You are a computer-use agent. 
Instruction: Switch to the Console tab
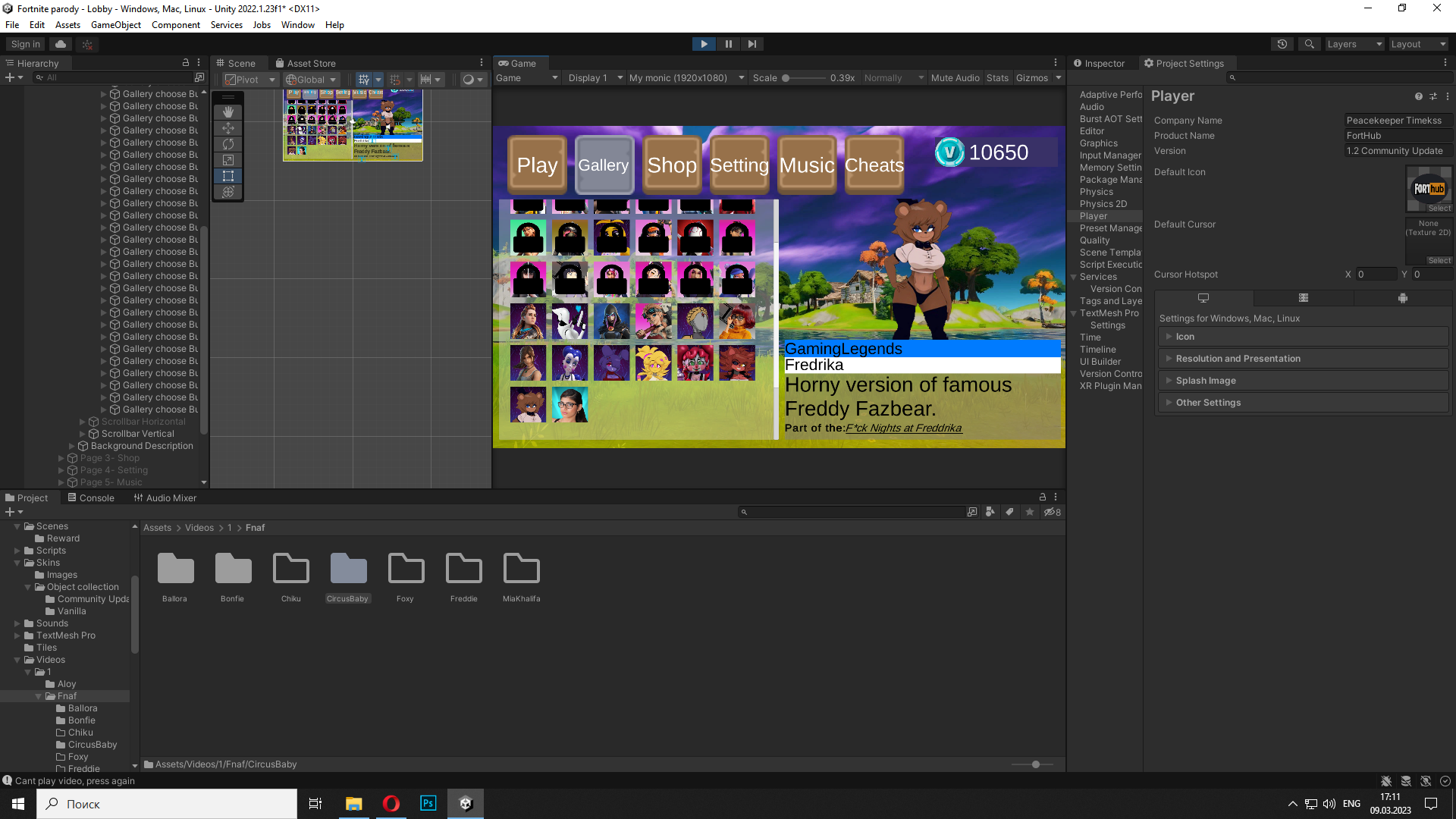point(90,498)
